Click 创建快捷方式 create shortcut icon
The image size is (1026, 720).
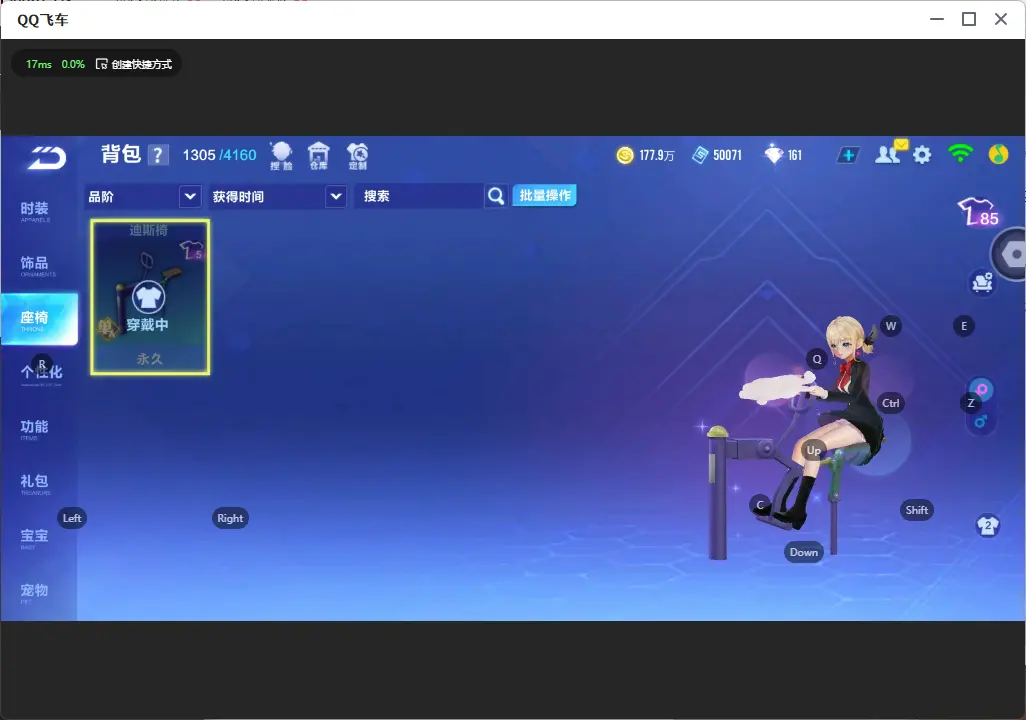point(134,64)
